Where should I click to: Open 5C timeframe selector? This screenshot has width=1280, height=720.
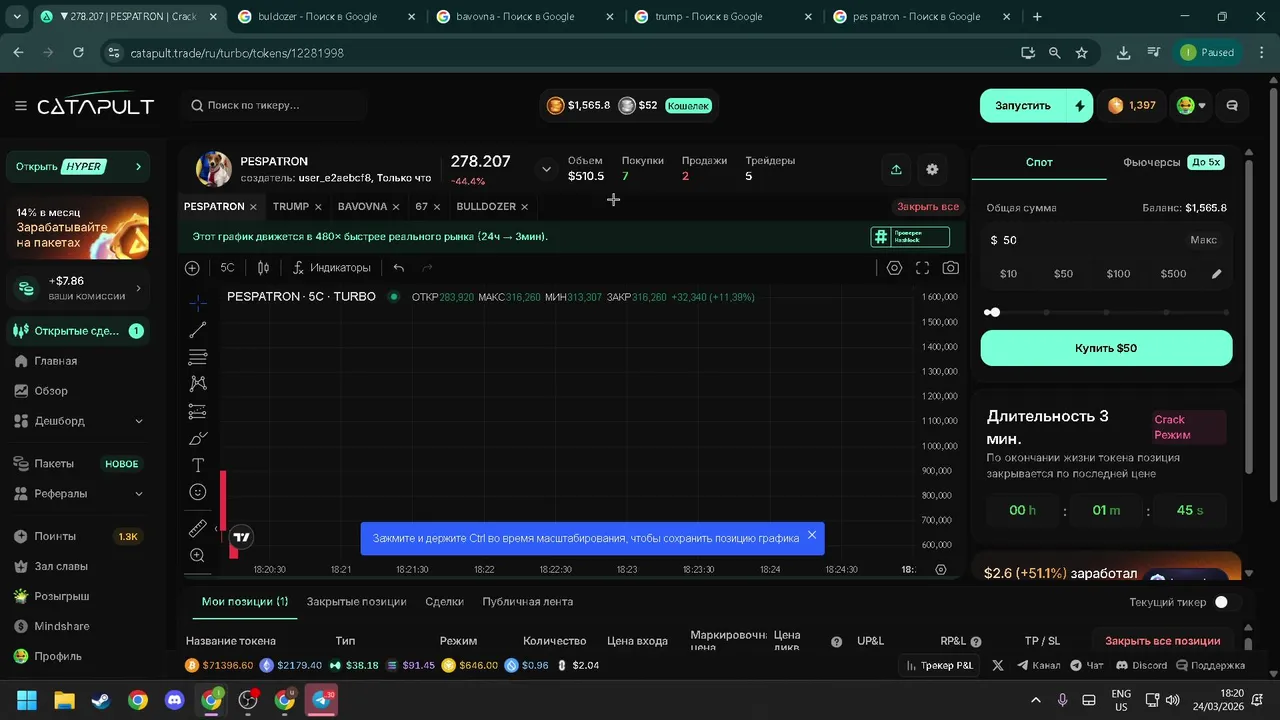[227, 268]
